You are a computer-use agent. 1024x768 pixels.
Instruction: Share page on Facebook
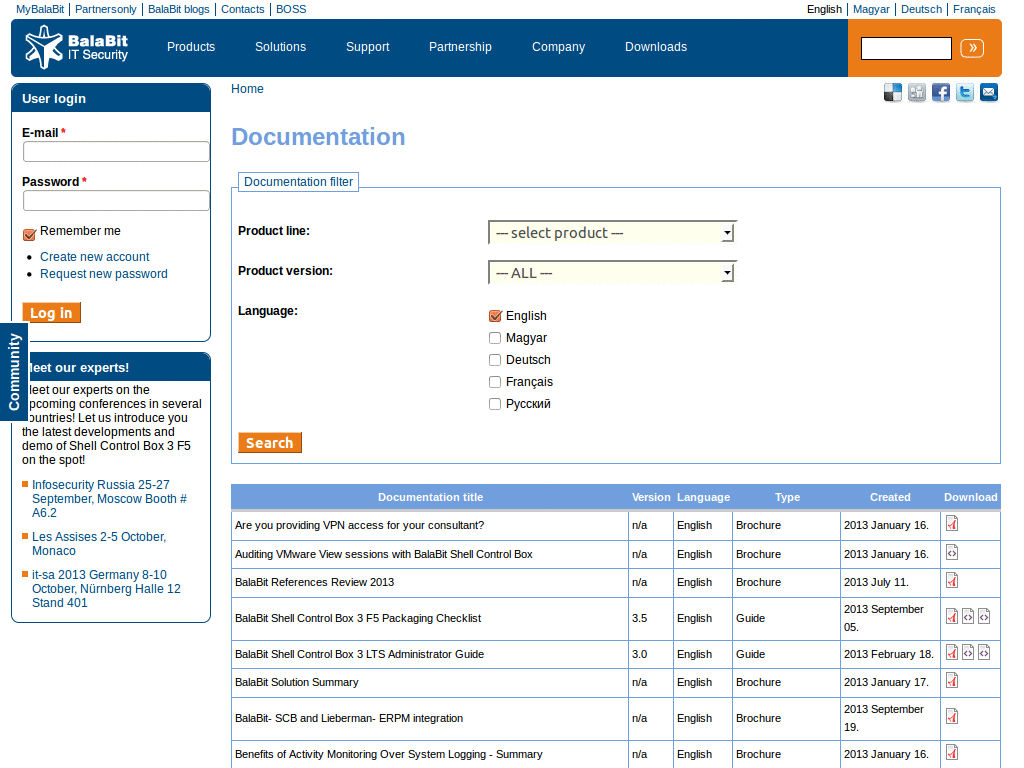(941, 93)
